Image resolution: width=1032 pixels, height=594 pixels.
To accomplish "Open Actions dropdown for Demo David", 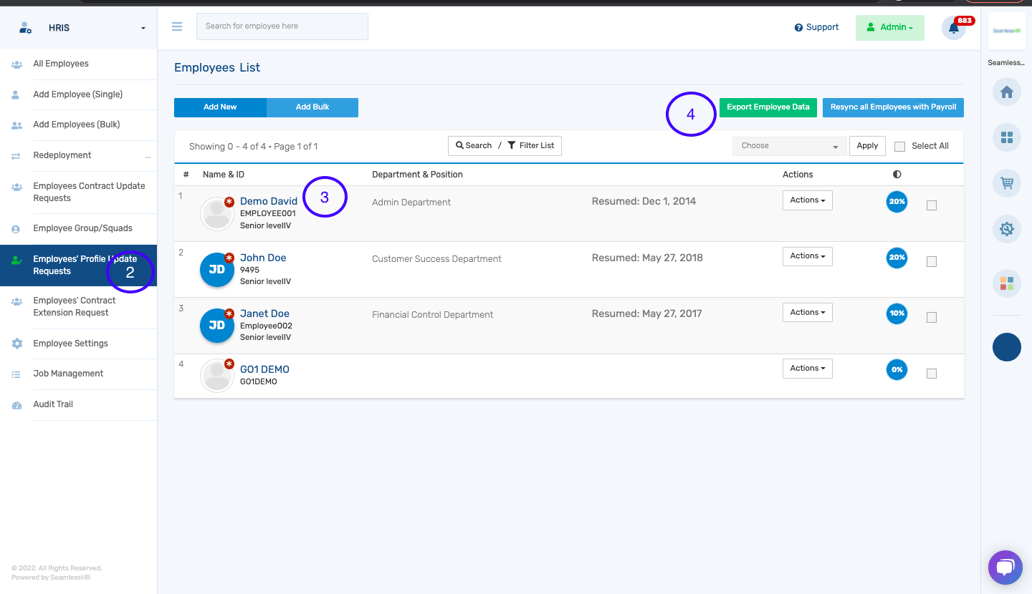I will point(807,200).
